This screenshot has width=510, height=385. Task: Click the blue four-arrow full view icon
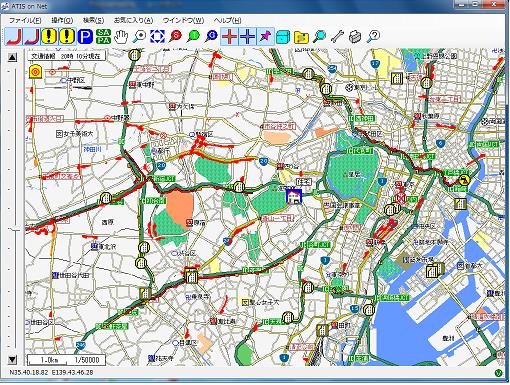[x=157, y=36]
